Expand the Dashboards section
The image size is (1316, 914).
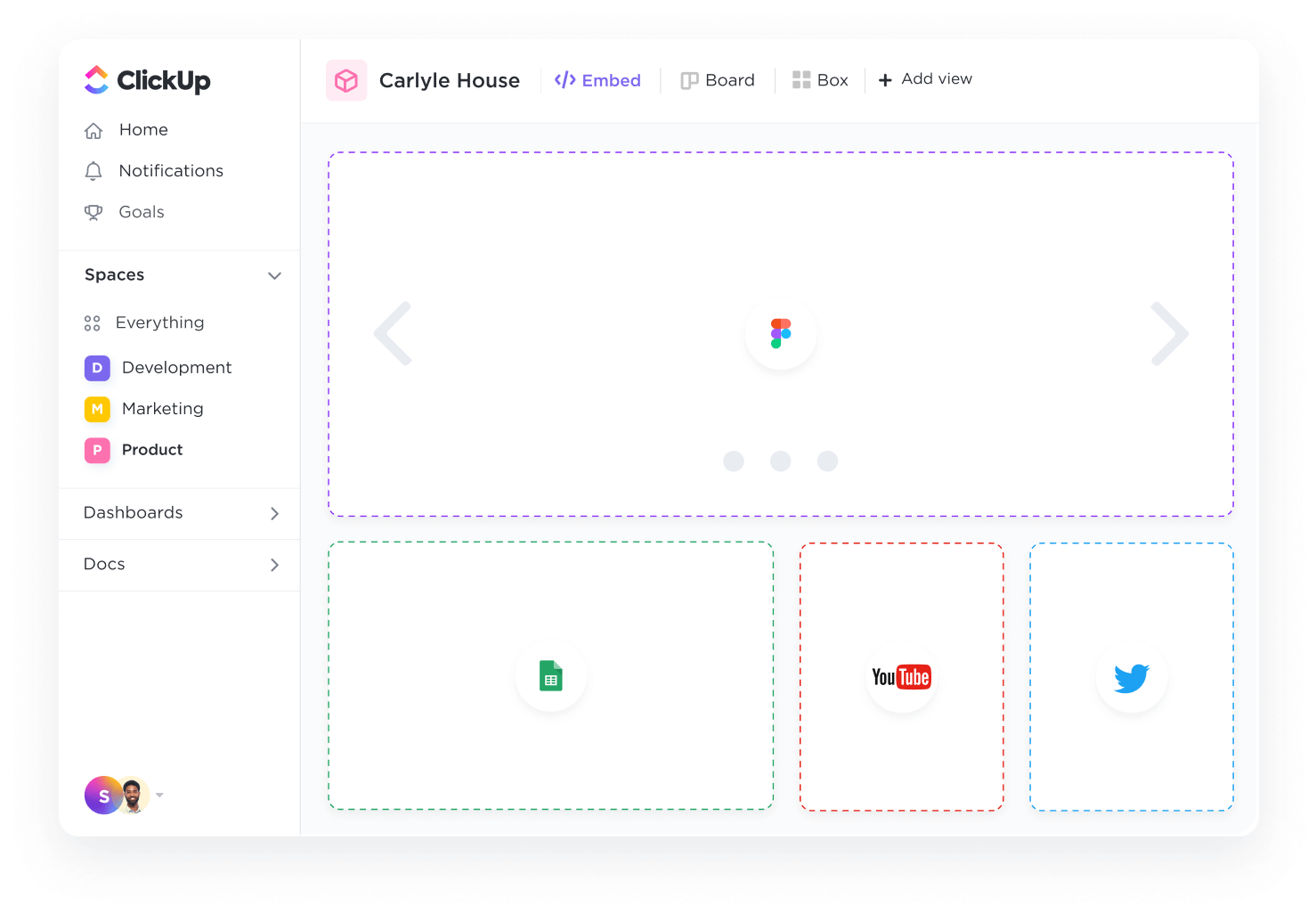(x=274, y=513)
